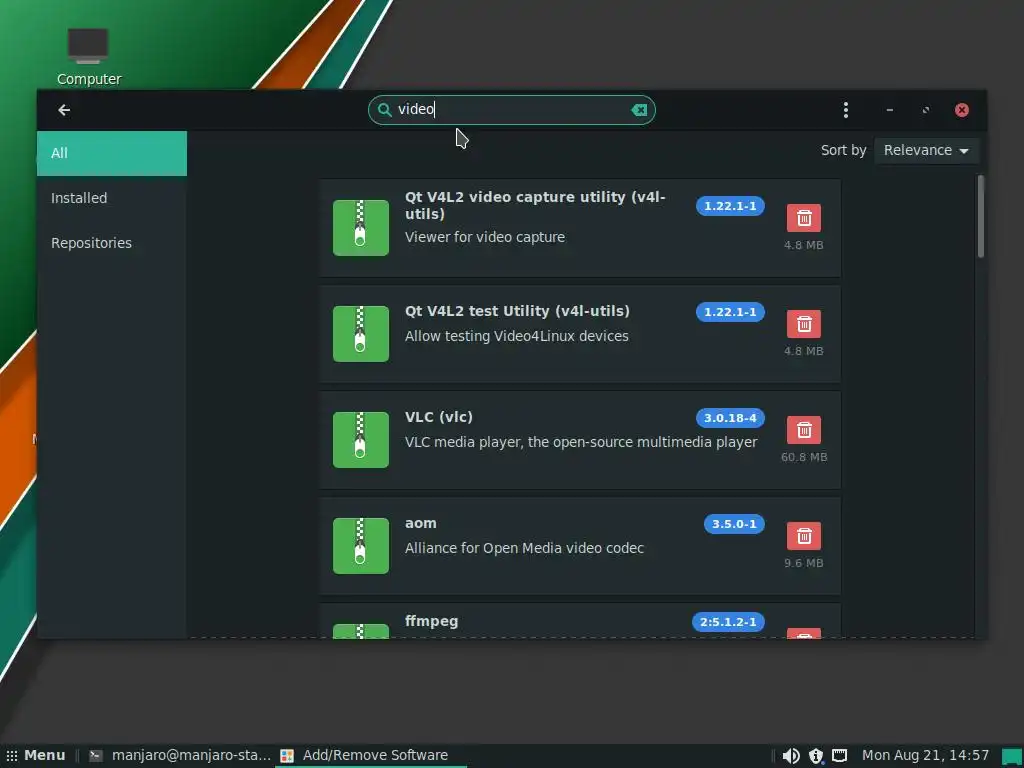Screen dimensions: 1024x768
Task: Go back using the back arrow
Action: pos(64,110)
